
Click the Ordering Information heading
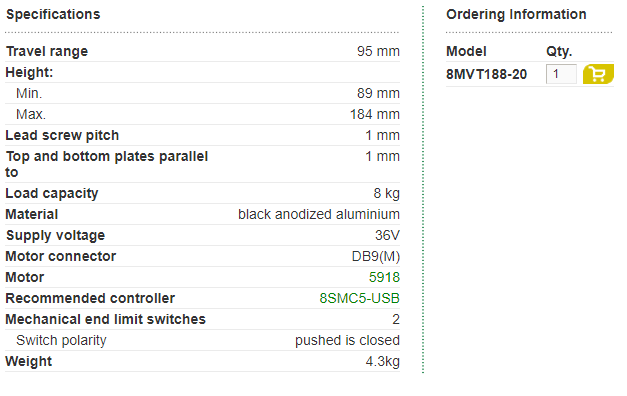[516, 14]
